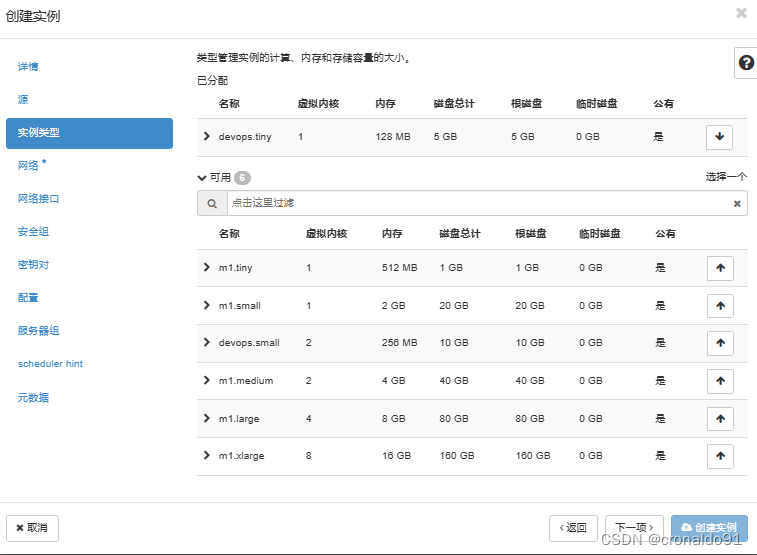Click the 名称 header in available table

coord(229,234)
